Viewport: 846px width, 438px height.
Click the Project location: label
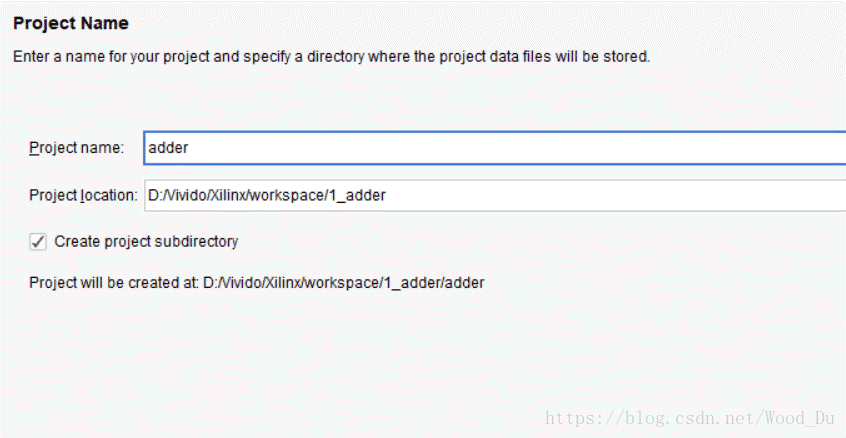(84, 195)
